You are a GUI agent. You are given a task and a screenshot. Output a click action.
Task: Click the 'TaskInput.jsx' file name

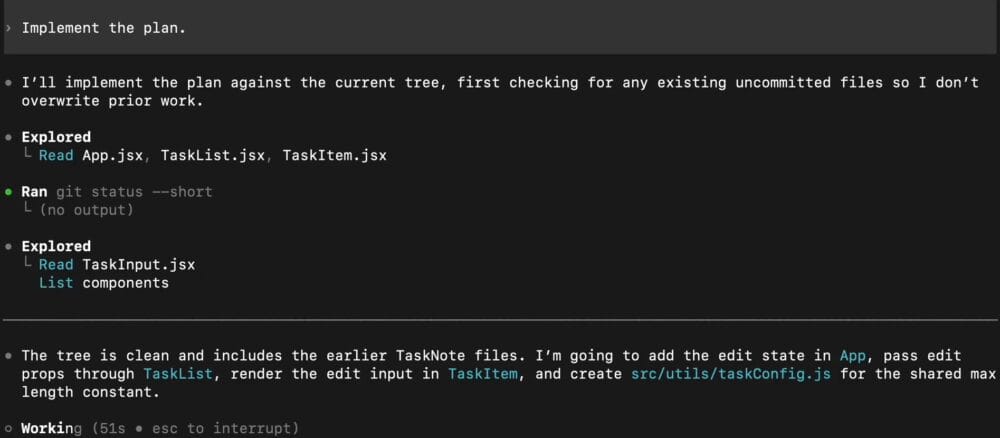pyautogui.click(x=138, y=265)
